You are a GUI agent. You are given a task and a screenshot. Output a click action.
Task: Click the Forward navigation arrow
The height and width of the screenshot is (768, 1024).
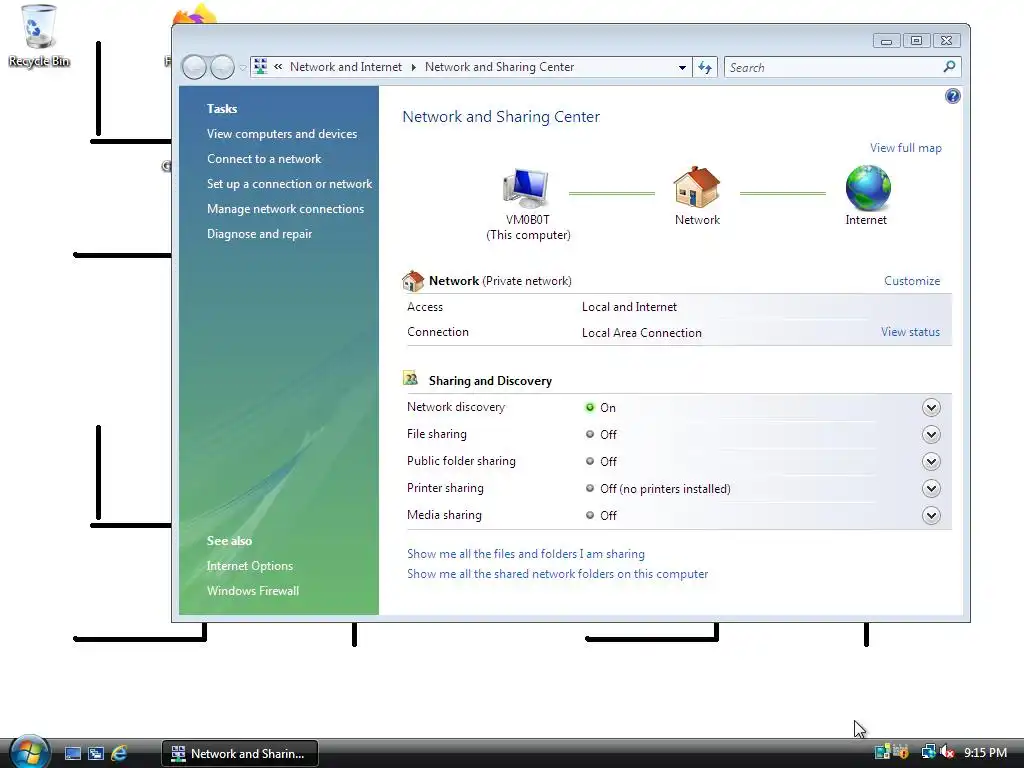click(x=222, y=67)
